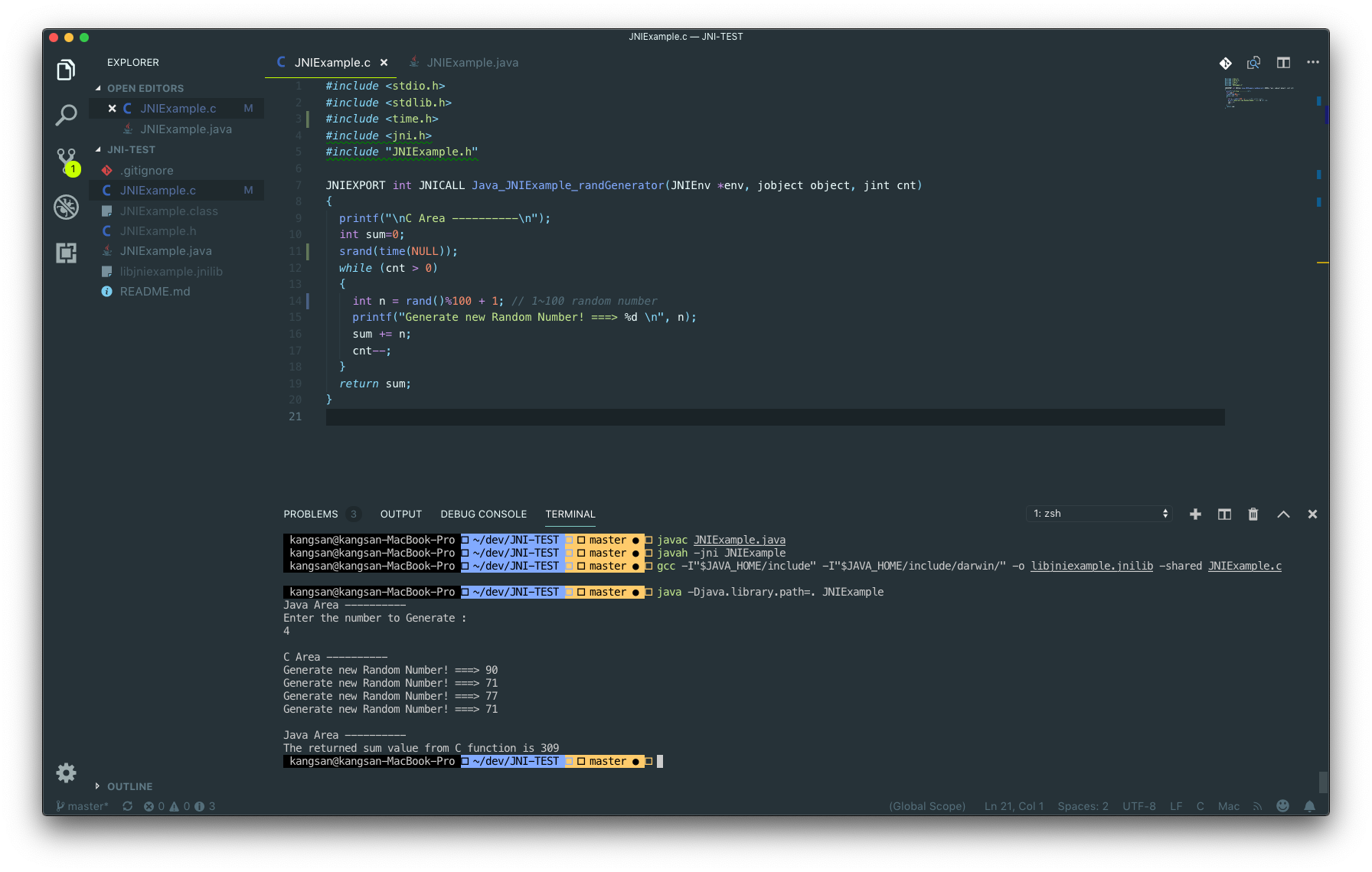
Task: Click the (Global Scope) status entry
Action: [x=927, y=806]
